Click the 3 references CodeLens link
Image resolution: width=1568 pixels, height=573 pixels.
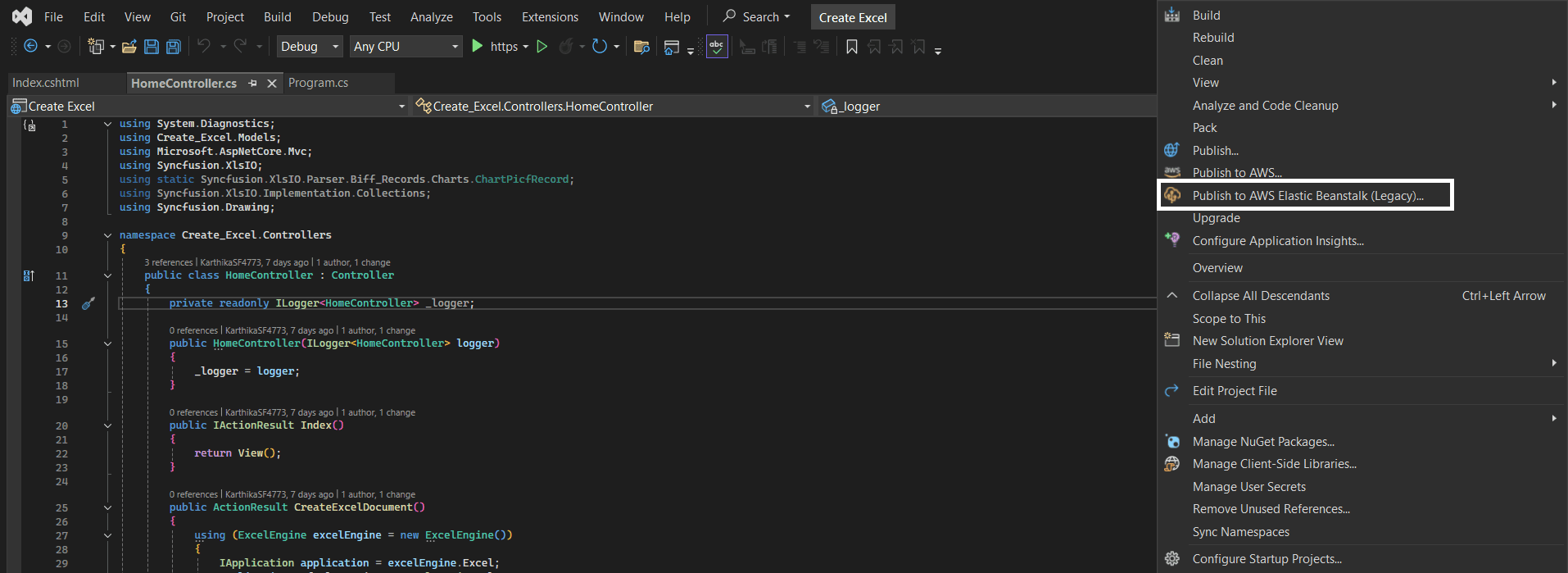click(x=169, y=262)
